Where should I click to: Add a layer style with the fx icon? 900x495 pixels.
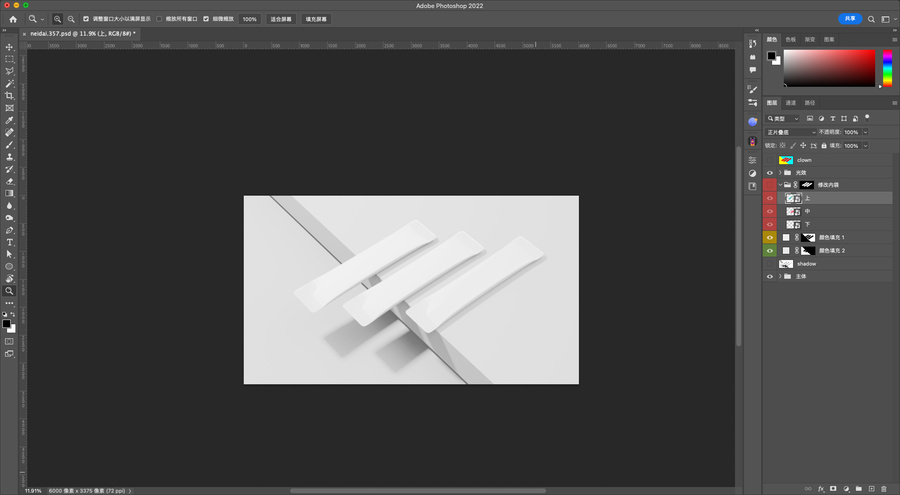coord(821,489)
